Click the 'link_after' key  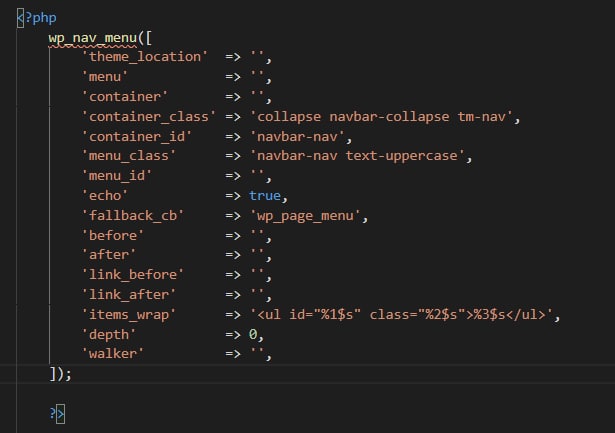129,295
